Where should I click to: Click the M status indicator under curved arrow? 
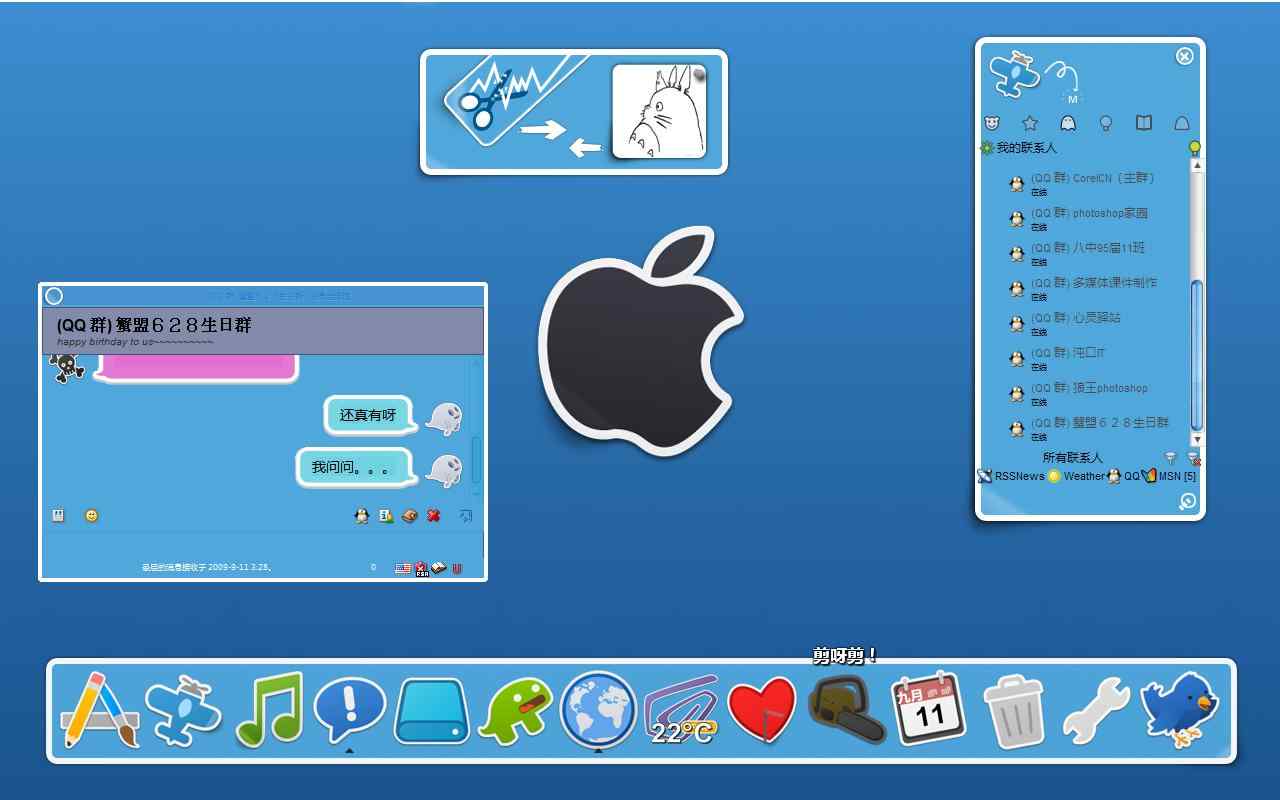coord(1072,99)
